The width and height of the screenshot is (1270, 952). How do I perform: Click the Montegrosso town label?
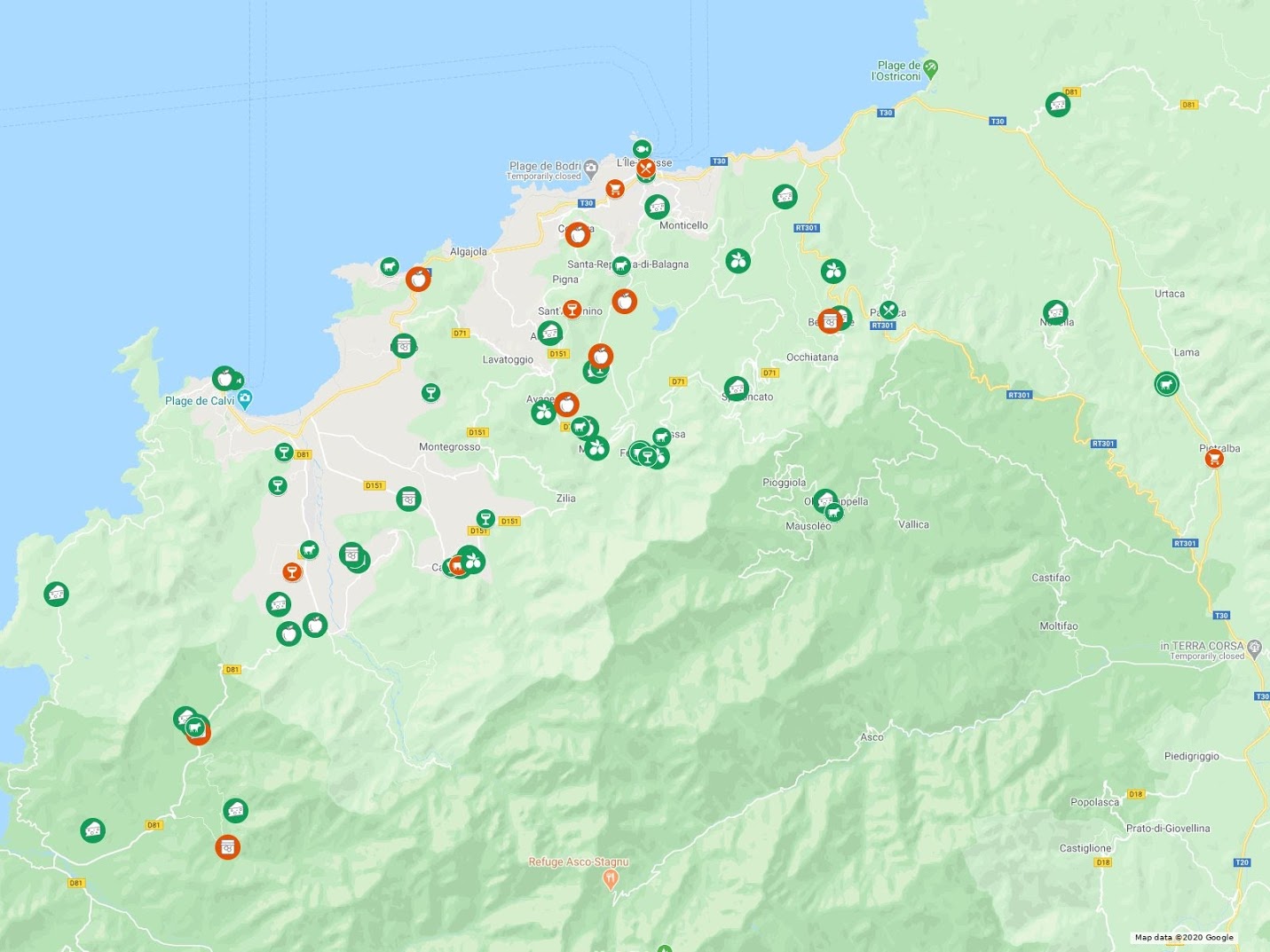pos(449,447)
